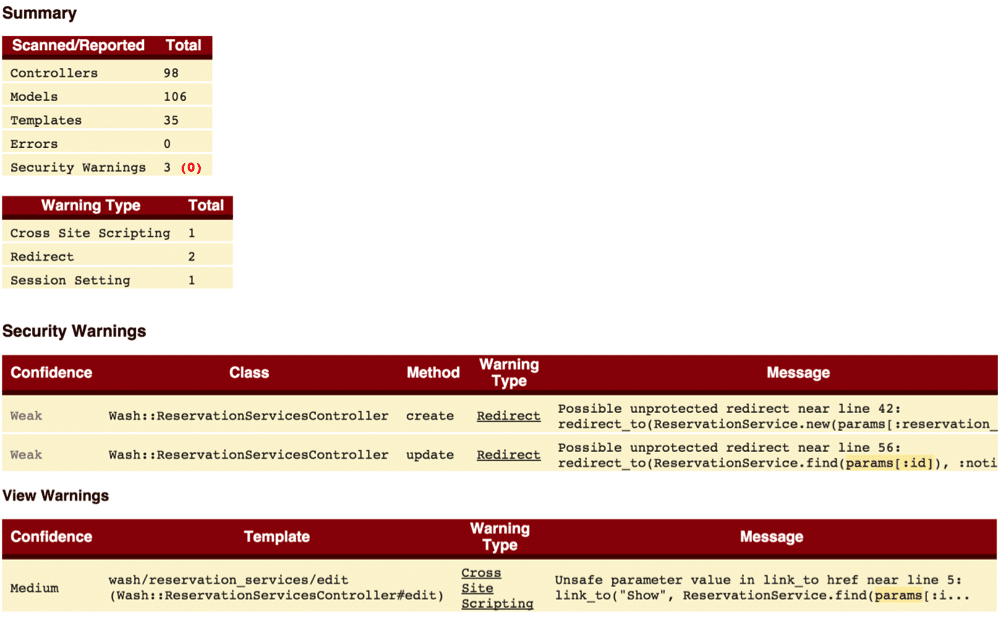Open the Redirect link in the create row
998x619 pixels.
tap(508, 416)
